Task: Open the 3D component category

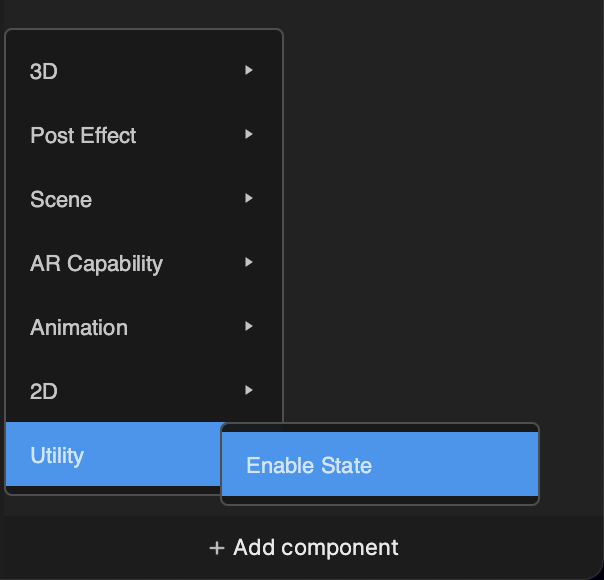Action: (x=144, y=71)
